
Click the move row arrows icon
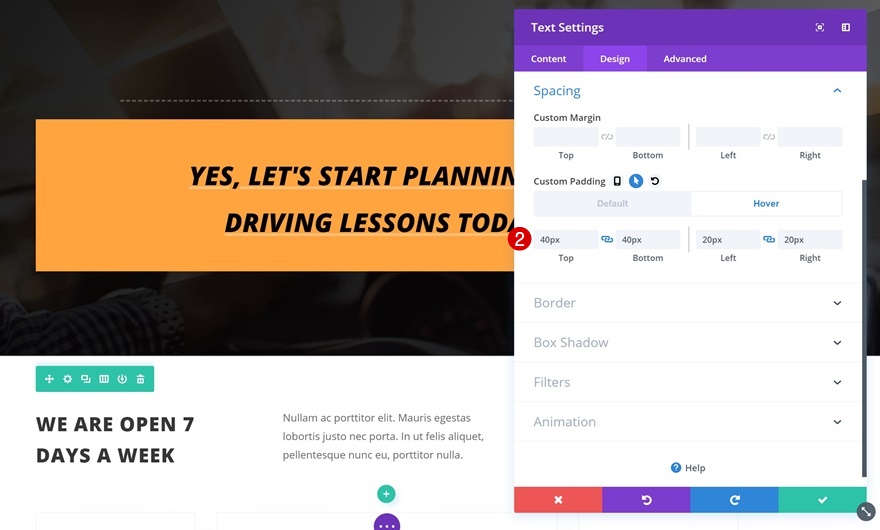(49, 379)
